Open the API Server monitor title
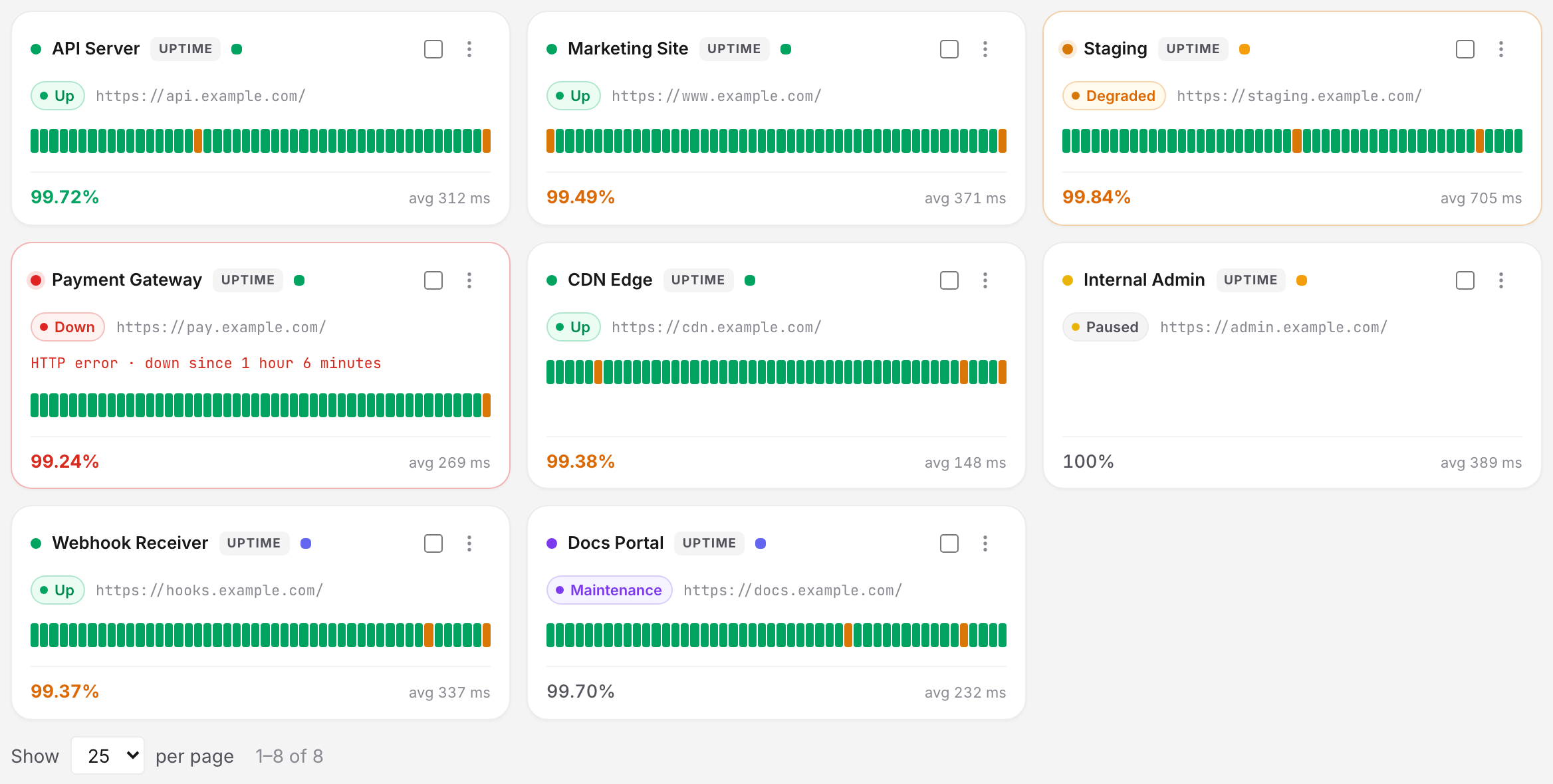 click(x=96, y=49)
